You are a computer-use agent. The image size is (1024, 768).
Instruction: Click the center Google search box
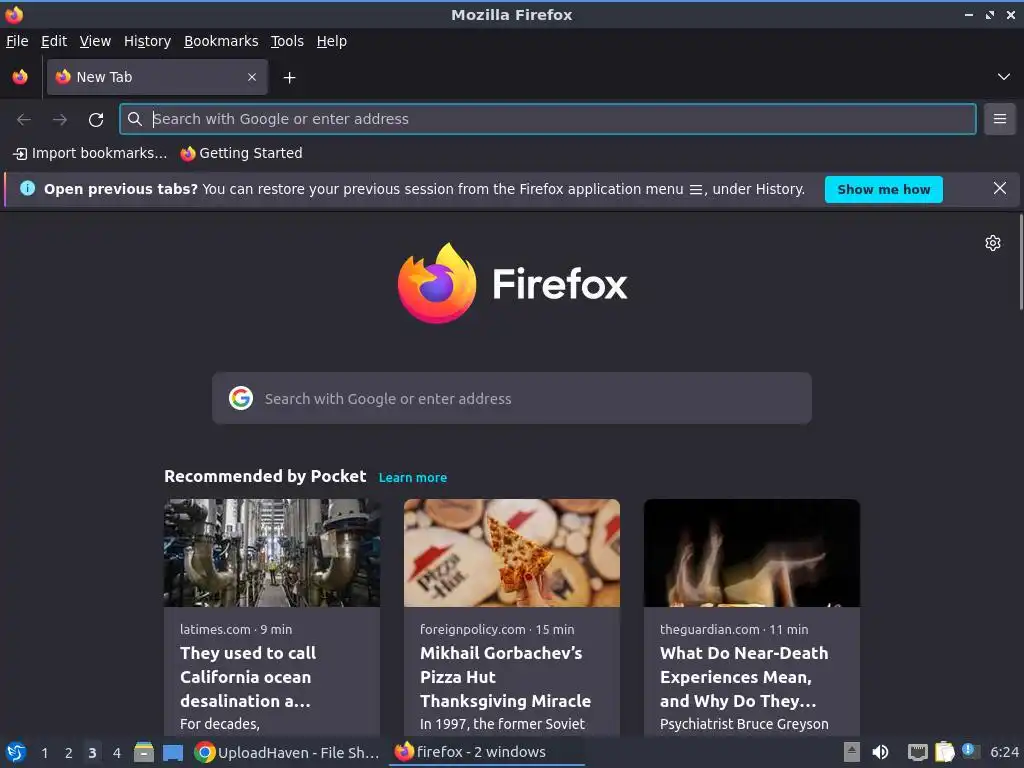[512, 398]
